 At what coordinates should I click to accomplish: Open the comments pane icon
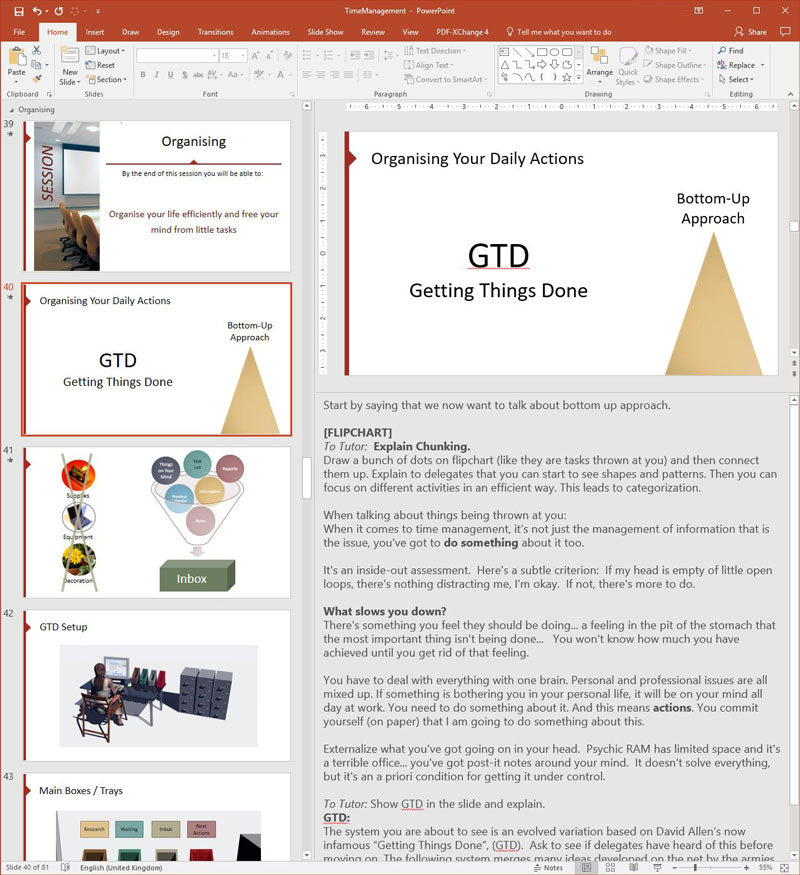(x=785, y=32)
